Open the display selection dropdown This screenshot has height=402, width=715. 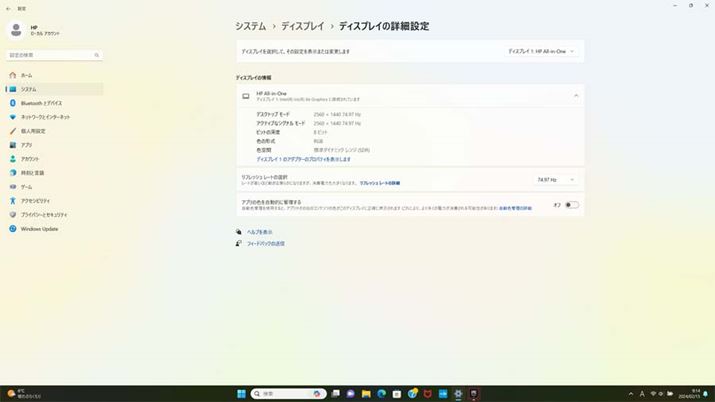tap(541, 51)
